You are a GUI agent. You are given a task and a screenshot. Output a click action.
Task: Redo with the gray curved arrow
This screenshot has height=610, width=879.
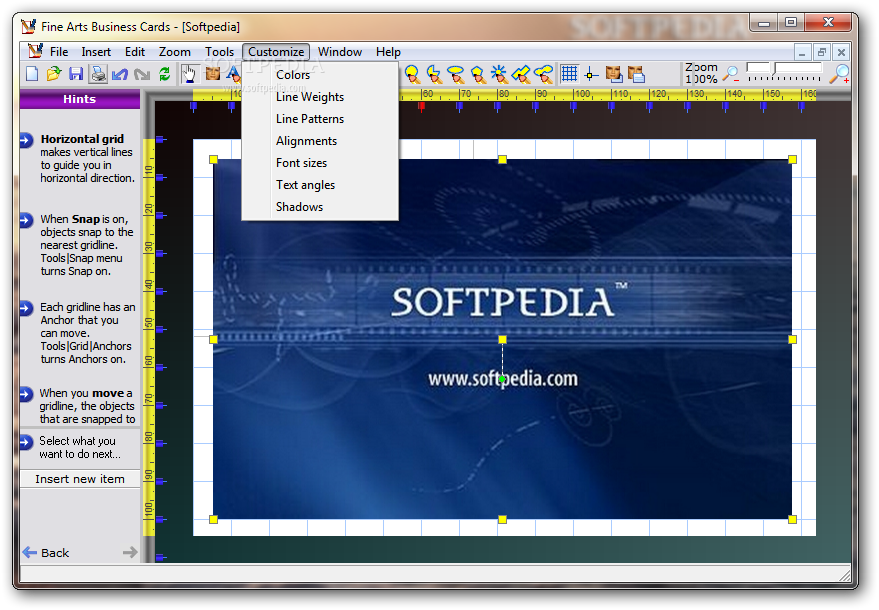[x=142, y=73]
